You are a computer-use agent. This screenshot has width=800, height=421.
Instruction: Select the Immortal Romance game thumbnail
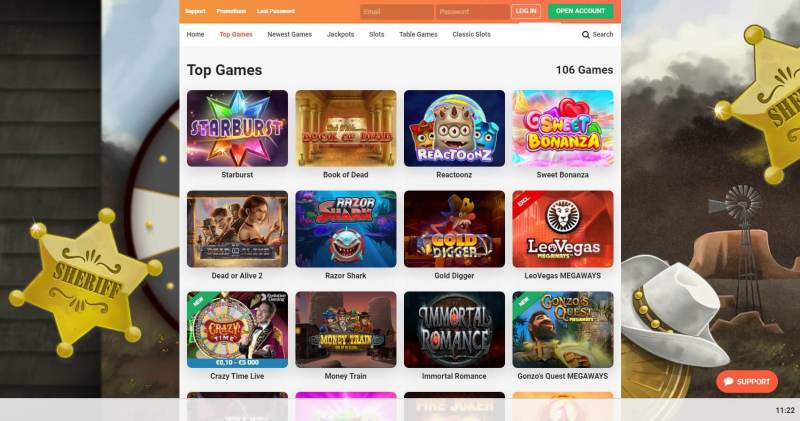[x=454, y=330]
